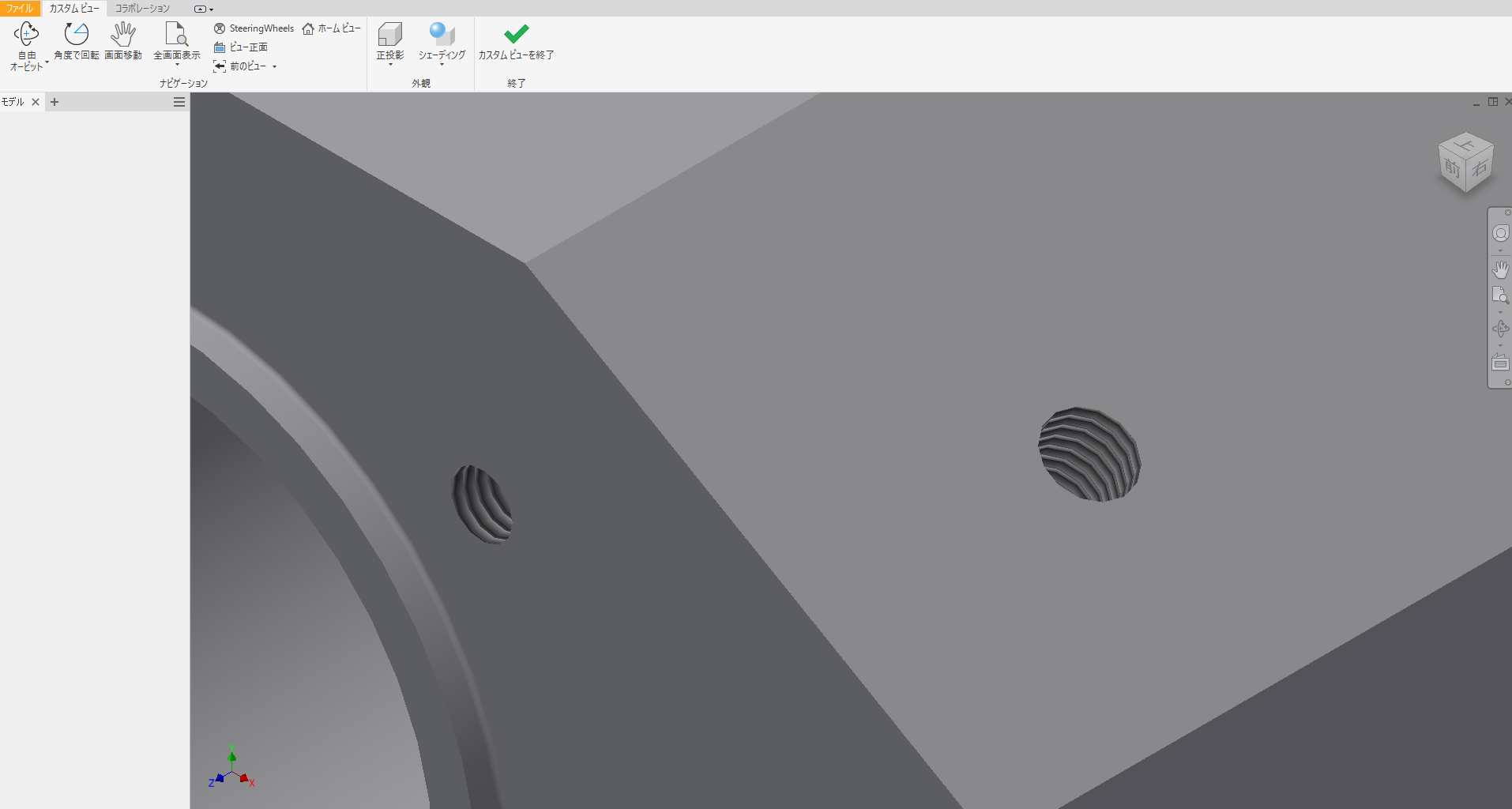This screenshot has width=1512, height=809.
Task: Click the 全画面表示 zoom all icon
Action: coord(176,34)
